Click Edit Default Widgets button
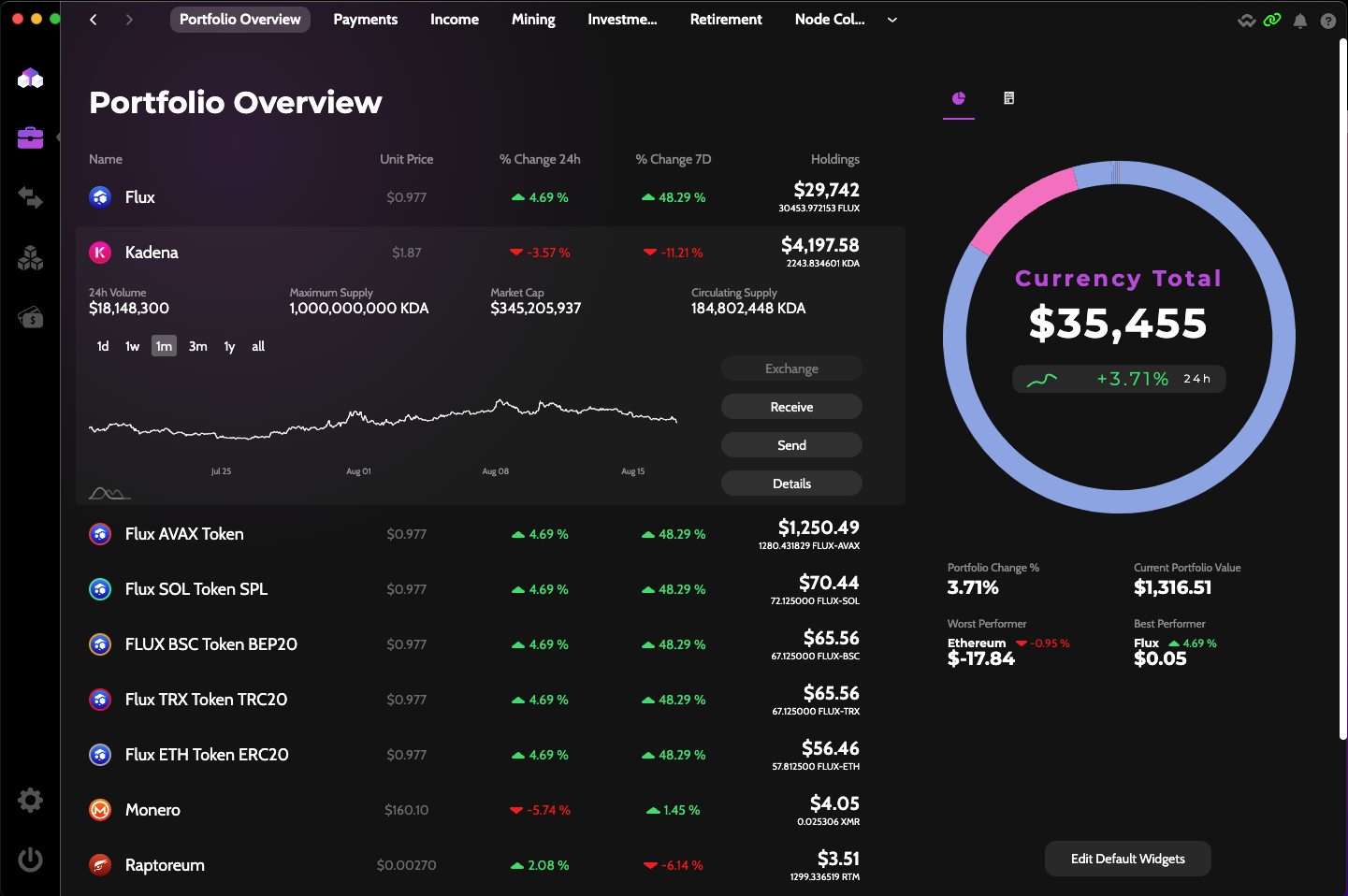Image resolution: width=1348 pixels, height=896 pixels. tap(1128, 859)
